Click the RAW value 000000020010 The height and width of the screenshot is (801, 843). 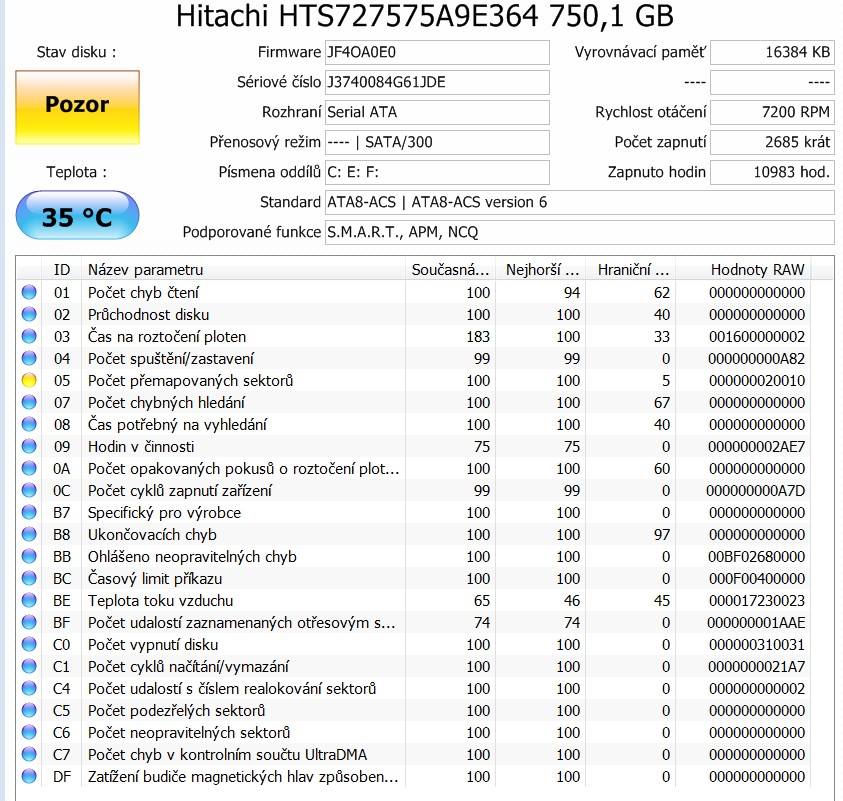click(x=757, y=381)
